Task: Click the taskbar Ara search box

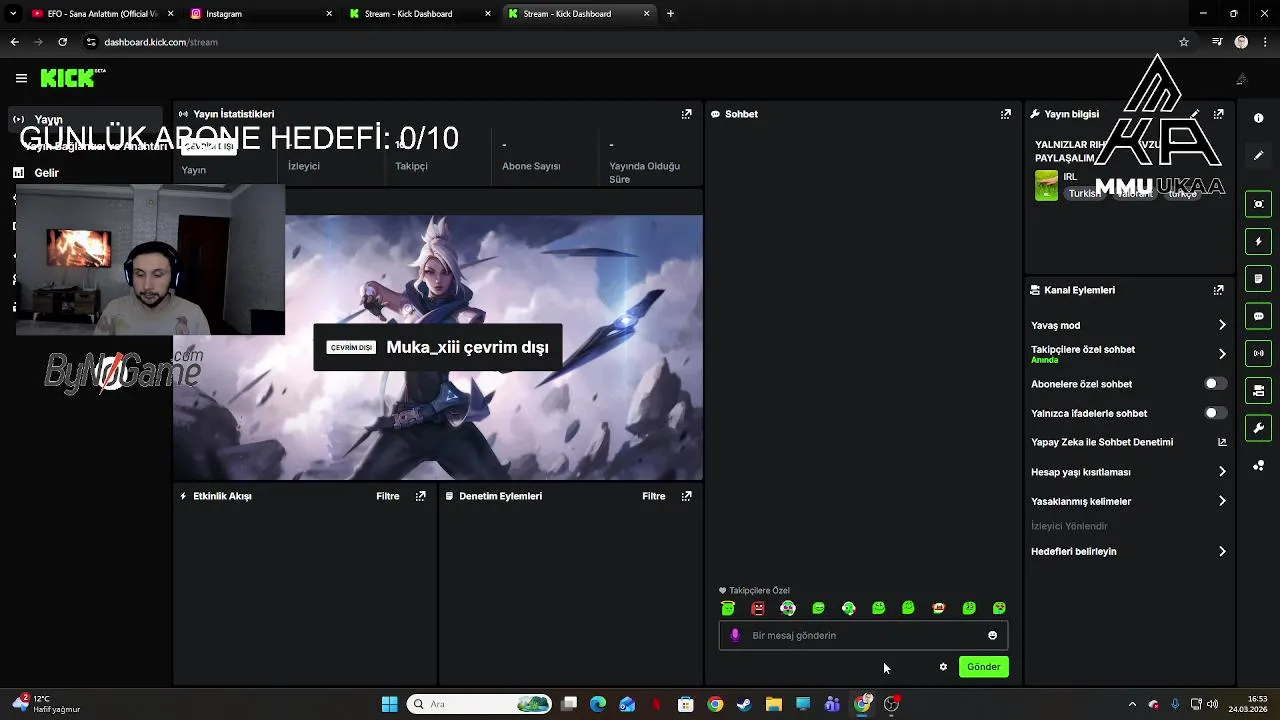Action: click(x=480, y=704)
